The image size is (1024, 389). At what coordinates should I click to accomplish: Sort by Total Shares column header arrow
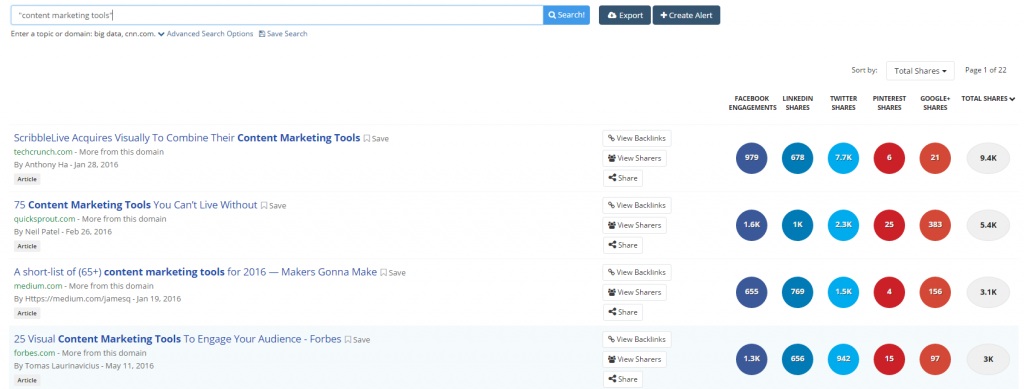(1012, 99)
